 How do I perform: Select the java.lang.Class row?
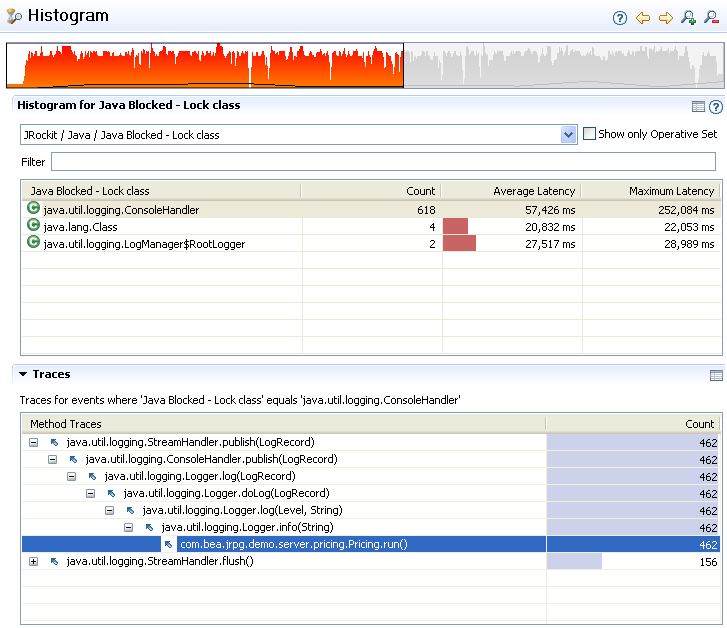371,227
